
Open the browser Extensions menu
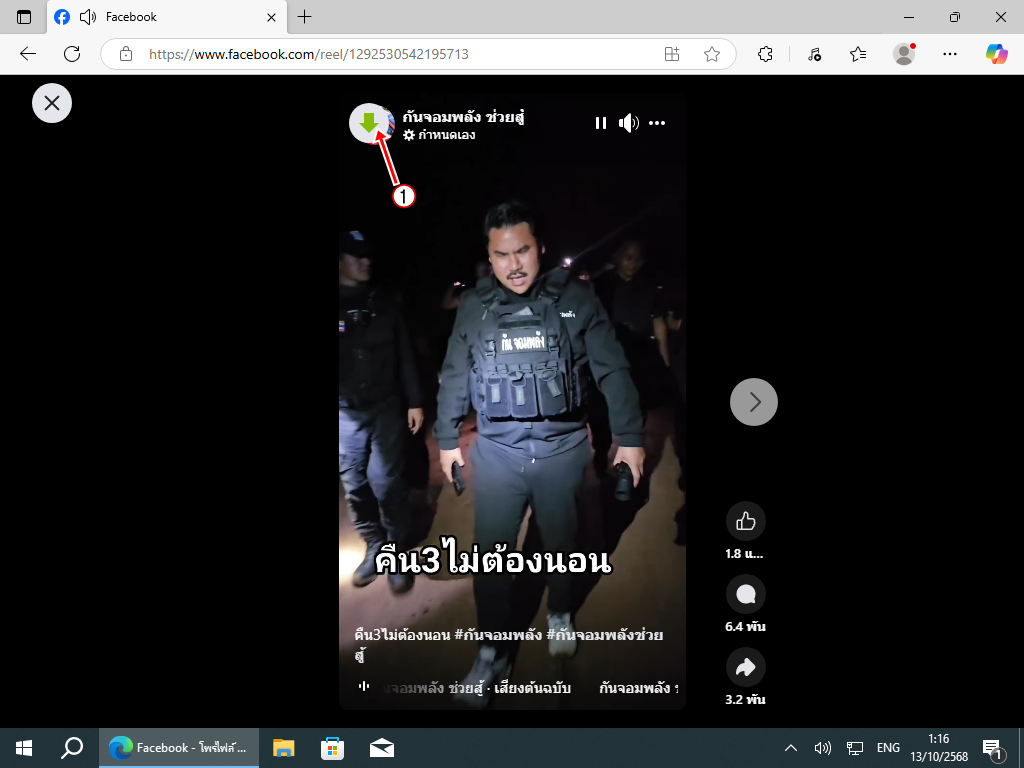click(766, 54)
